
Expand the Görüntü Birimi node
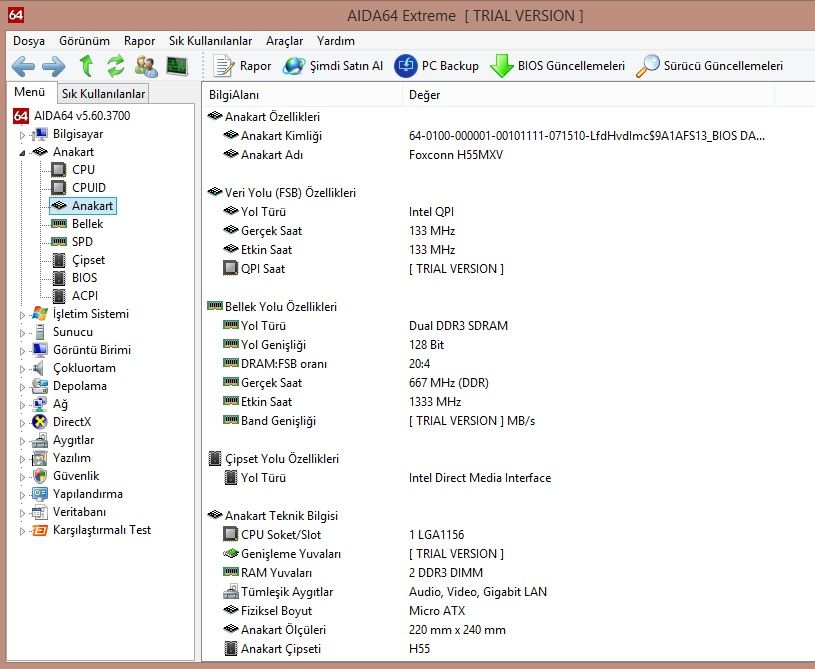[x=22, y=351]
